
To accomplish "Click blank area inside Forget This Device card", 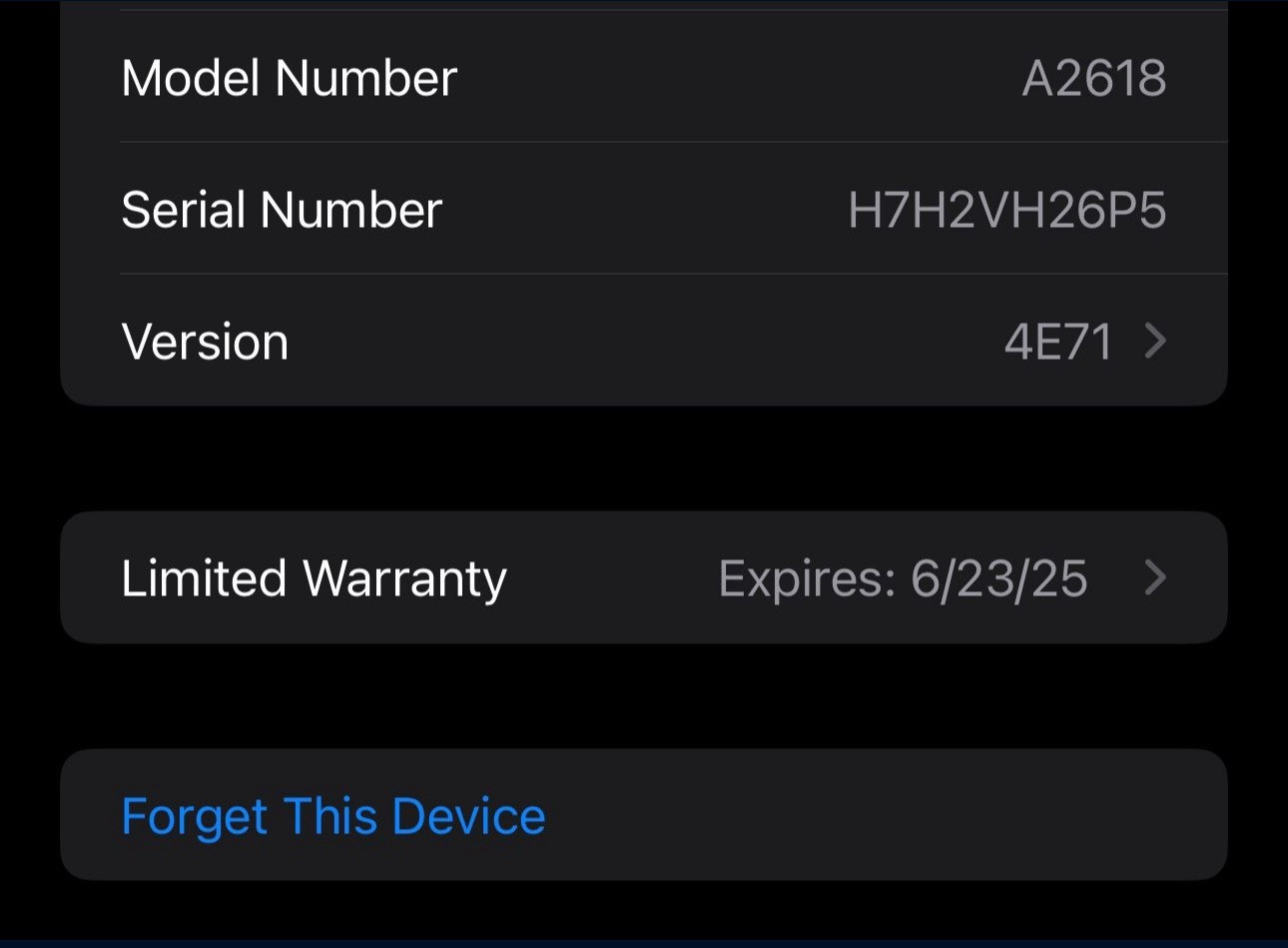I will pyautogui.click(x=879, y=816).
